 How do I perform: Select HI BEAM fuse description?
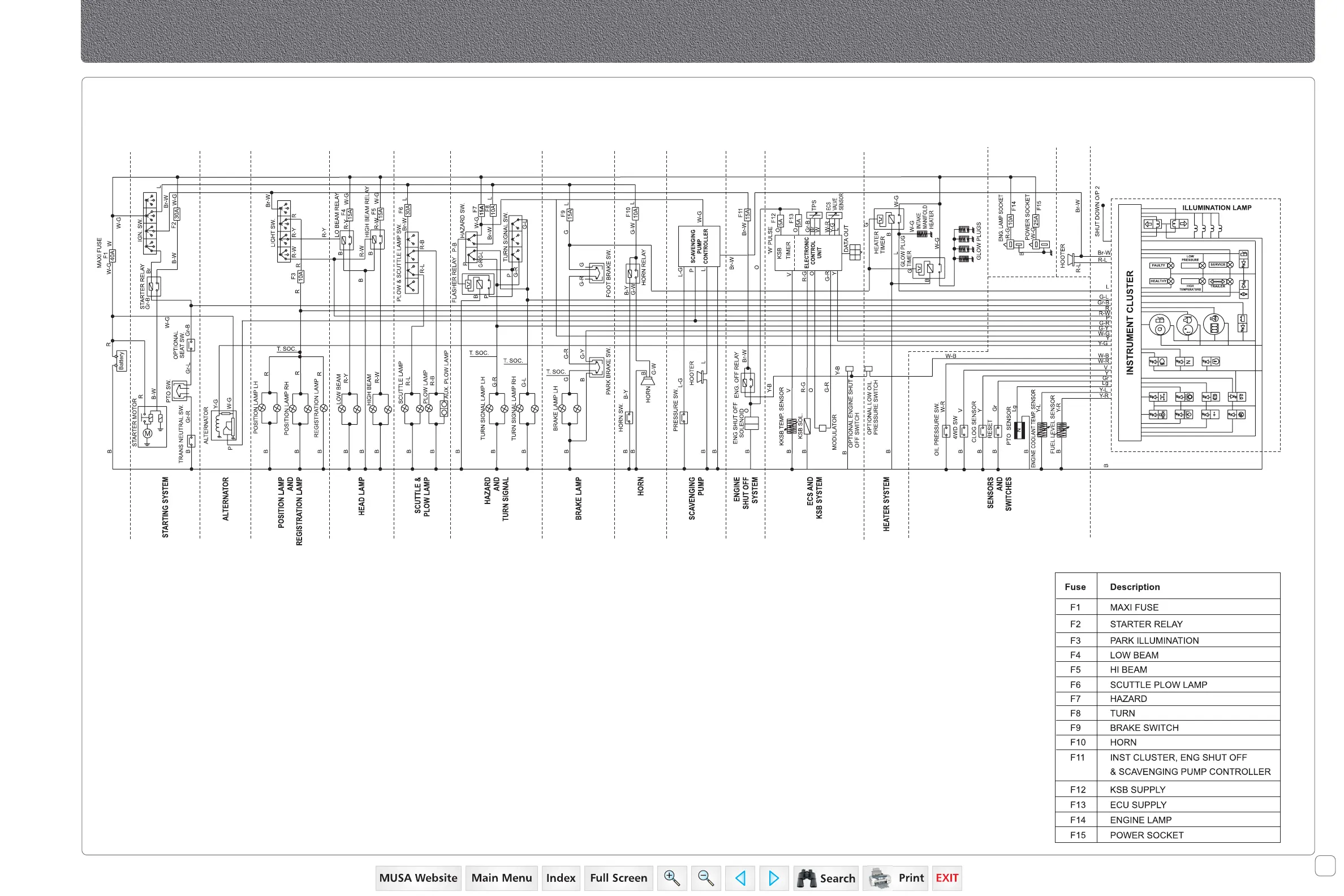[x=1128, y=670]
